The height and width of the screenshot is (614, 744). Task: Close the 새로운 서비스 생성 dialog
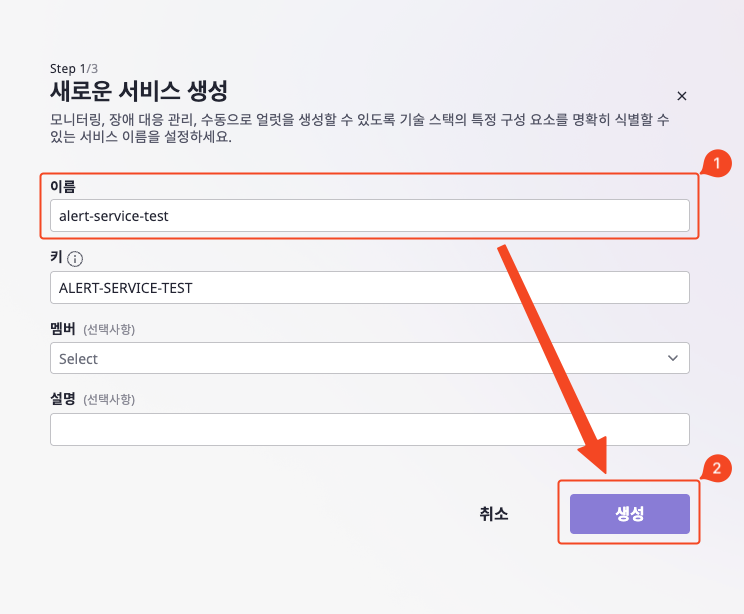pos(681,96)
